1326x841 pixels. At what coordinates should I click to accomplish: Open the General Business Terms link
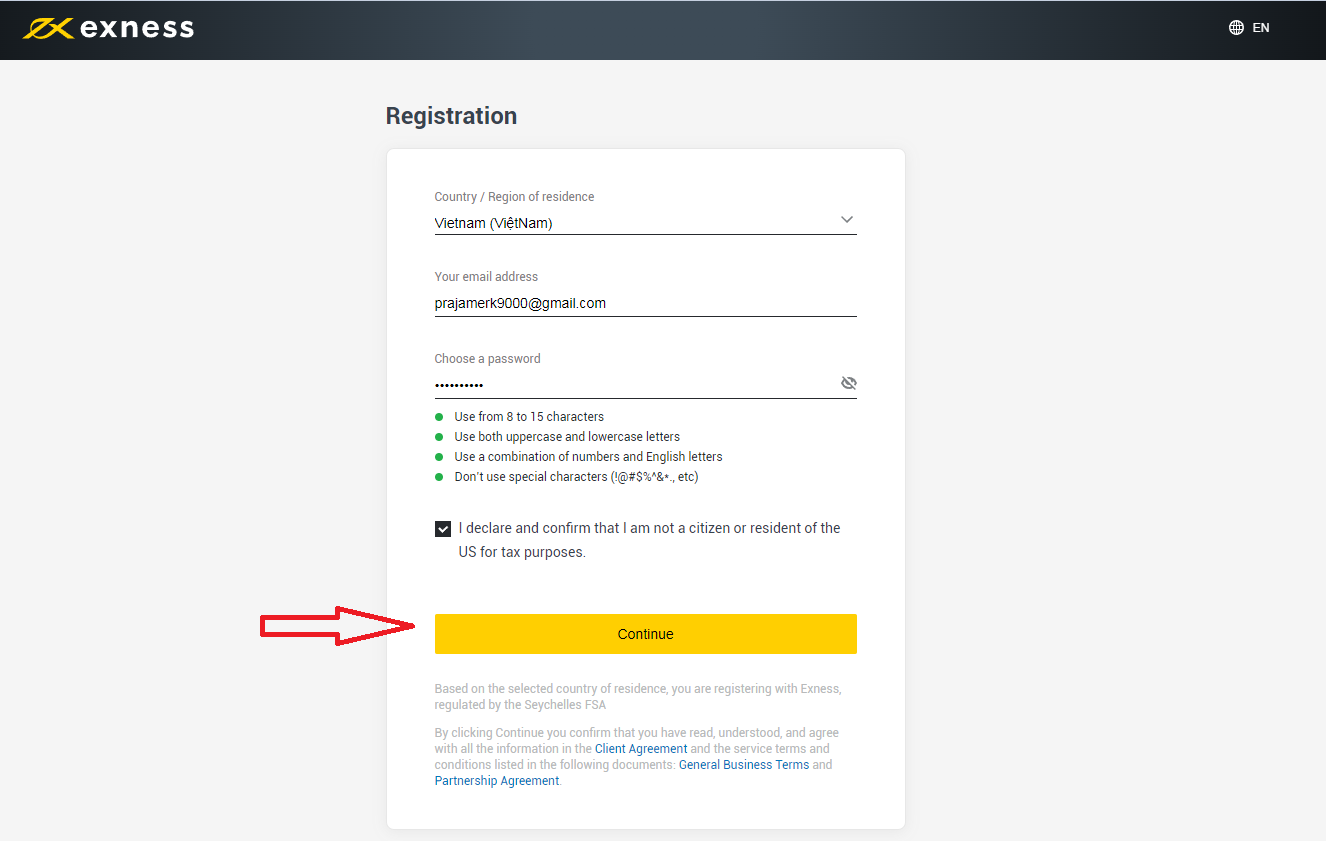(744, 764)
